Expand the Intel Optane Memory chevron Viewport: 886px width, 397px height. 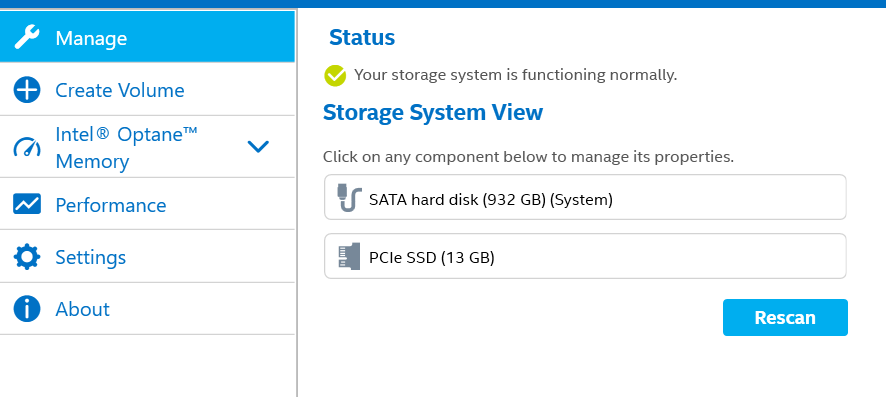[258, 147]
